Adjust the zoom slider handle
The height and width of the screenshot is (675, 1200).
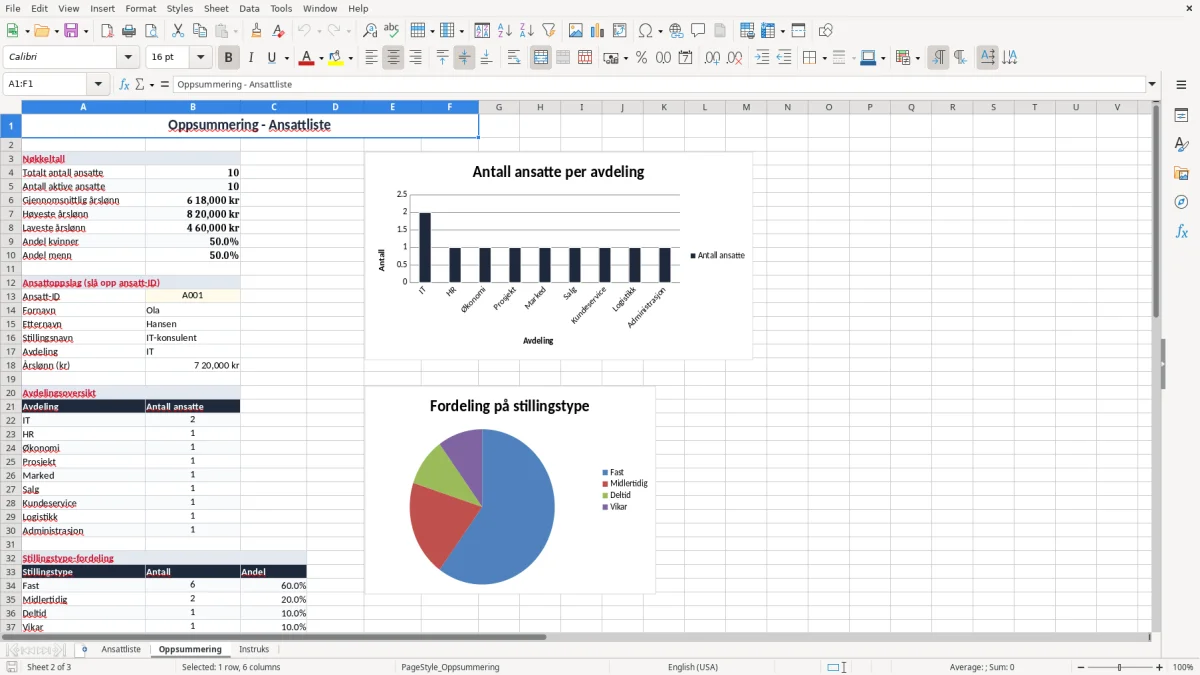1120,667
